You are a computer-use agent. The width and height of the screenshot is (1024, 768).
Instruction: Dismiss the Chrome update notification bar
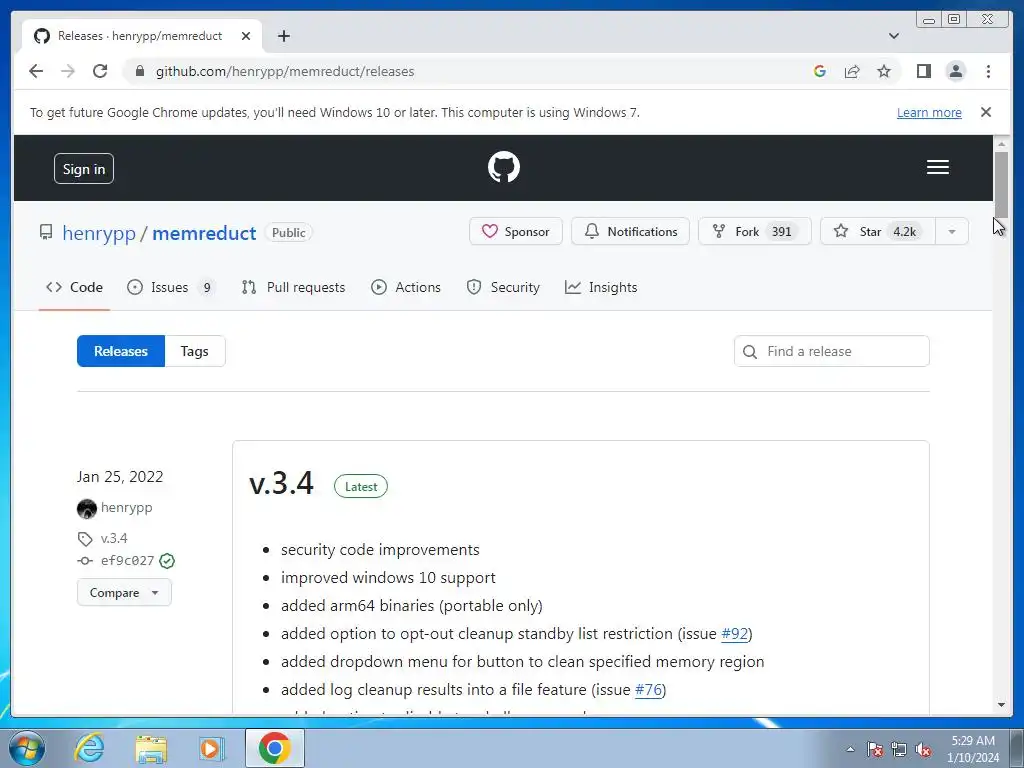click(x=985, y=112)
